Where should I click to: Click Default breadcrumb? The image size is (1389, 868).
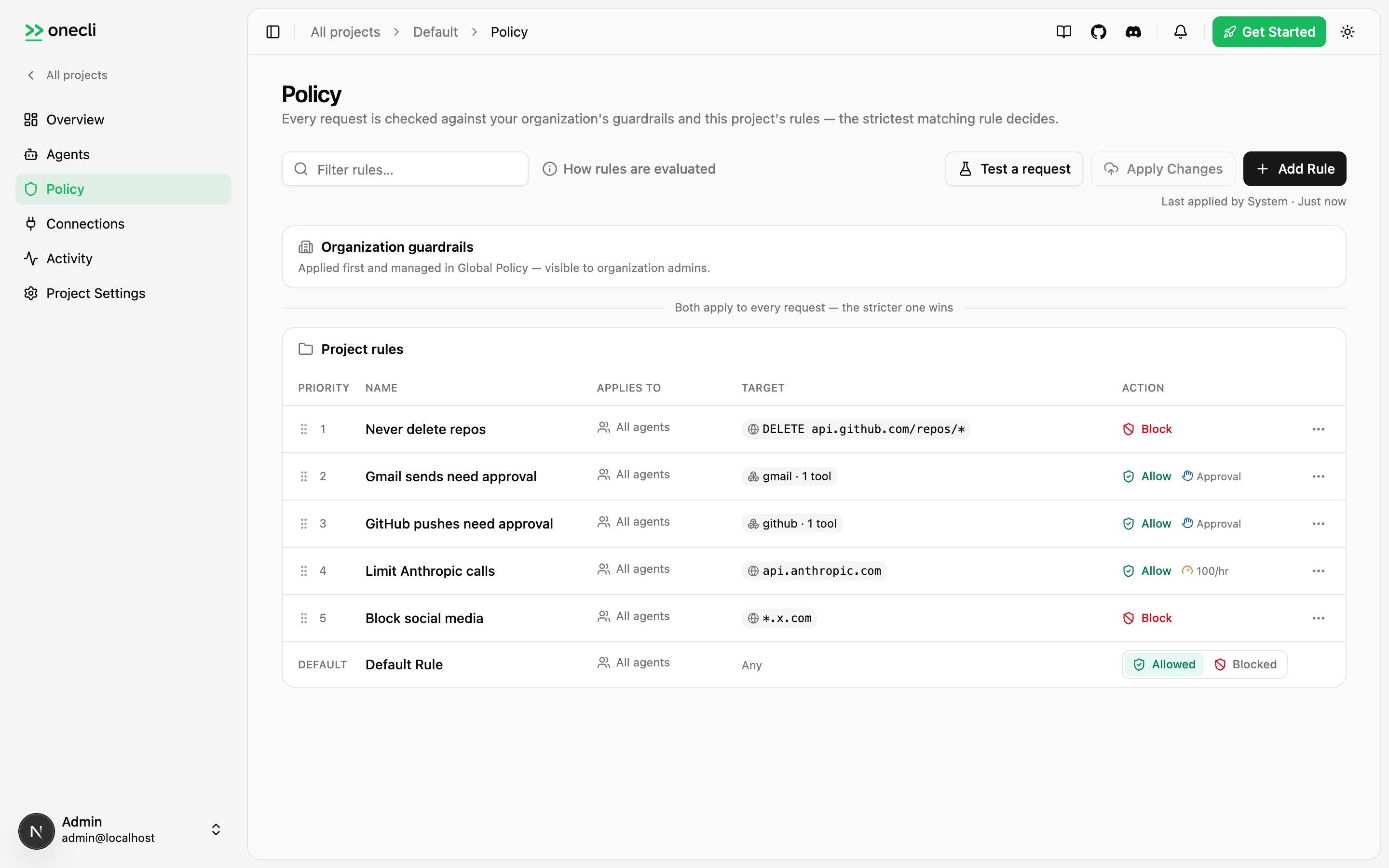pyautogui.click(x=435, y=32)
